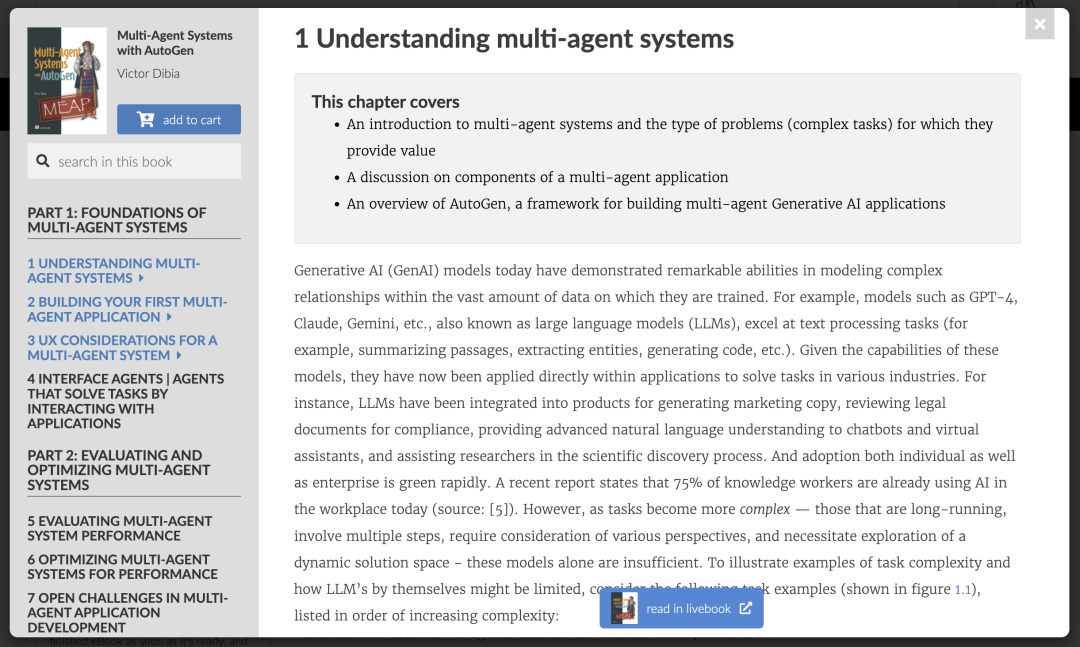Screen dimensions: 1080x647
Task: Follow the figure 1.1 reference link
Action: [962, 590]
